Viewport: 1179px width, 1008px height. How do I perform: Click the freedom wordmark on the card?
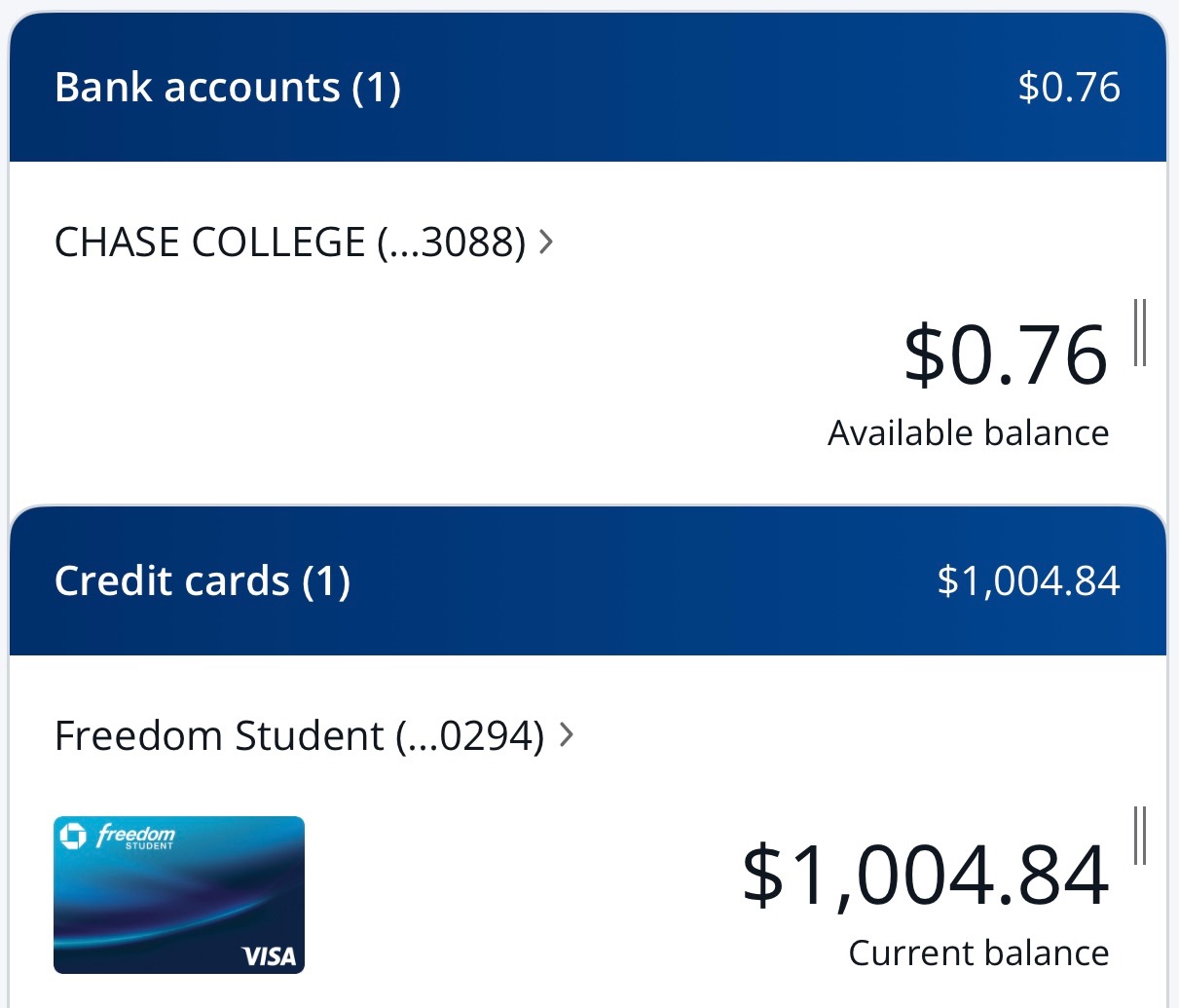(136, 834)
